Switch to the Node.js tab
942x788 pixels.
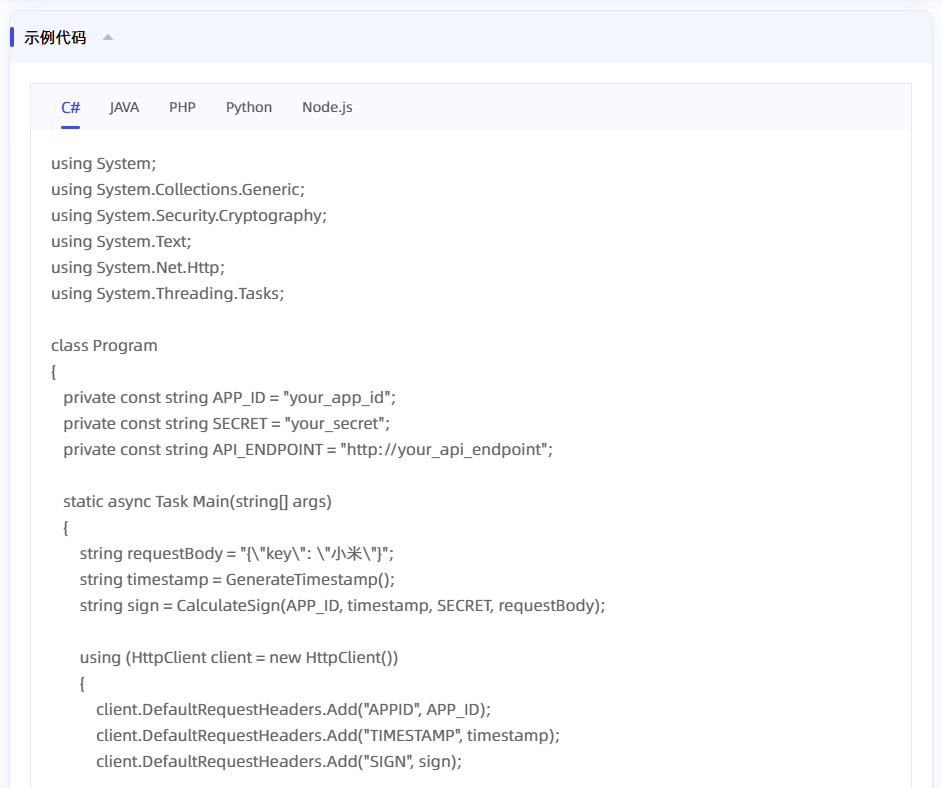click(327, 107)
